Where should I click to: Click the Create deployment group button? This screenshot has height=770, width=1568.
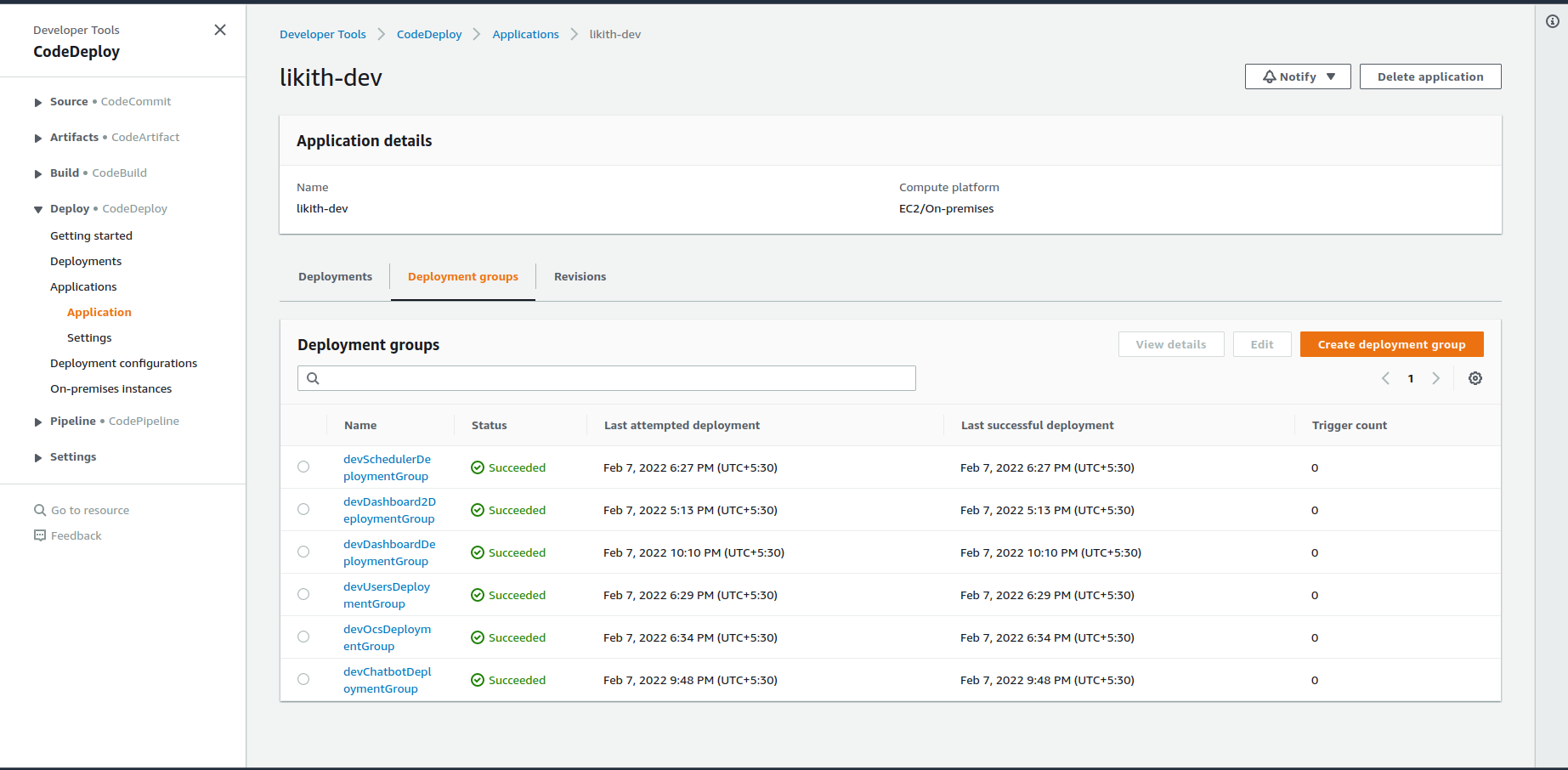point(1391,343)
